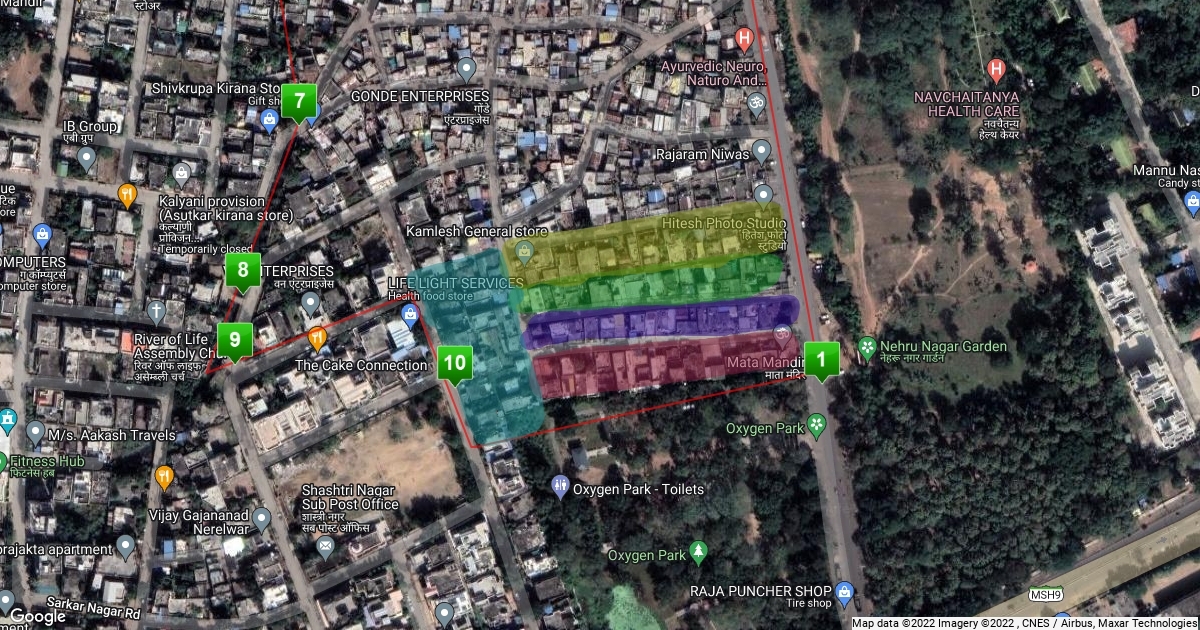
Task: Open the pin beneath the ENTERPRISES label
Action: pyautogui.click(x=311, y=301)
